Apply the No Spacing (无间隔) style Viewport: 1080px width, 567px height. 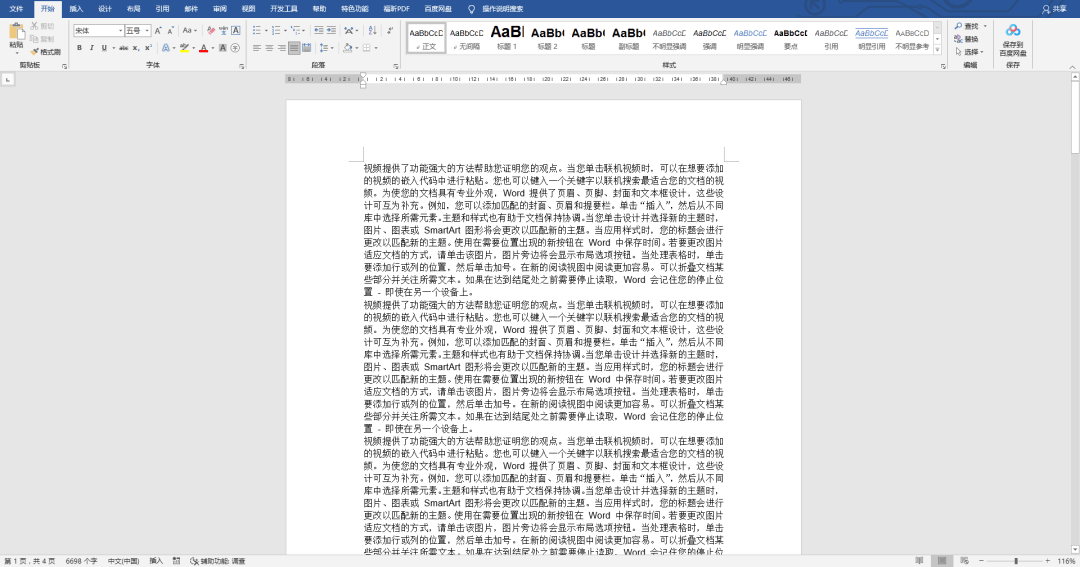pos(466,37)
